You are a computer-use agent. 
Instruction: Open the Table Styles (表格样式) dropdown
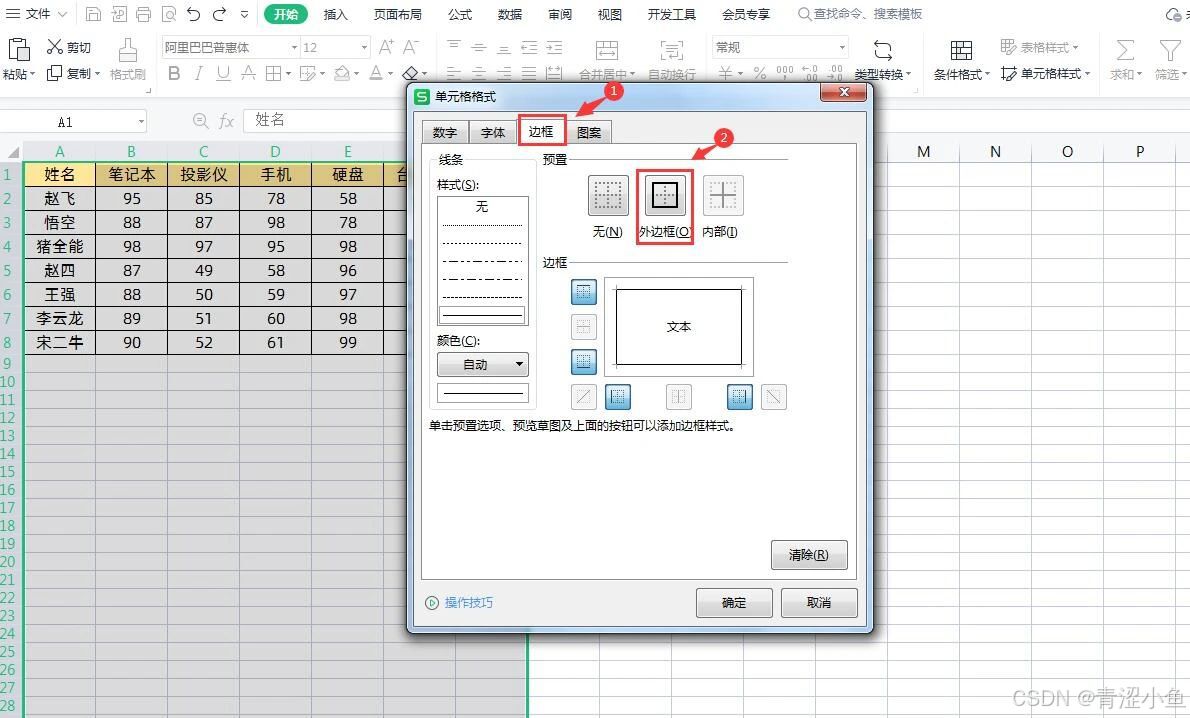coord(1039,47)
